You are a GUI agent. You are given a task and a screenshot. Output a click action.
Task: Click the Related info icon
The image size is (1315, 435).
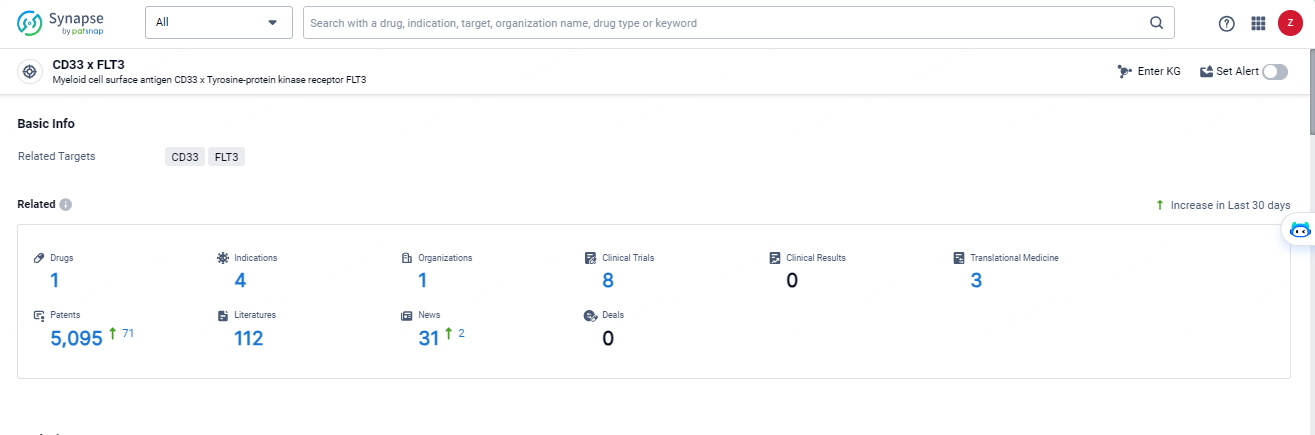[65, 205]
